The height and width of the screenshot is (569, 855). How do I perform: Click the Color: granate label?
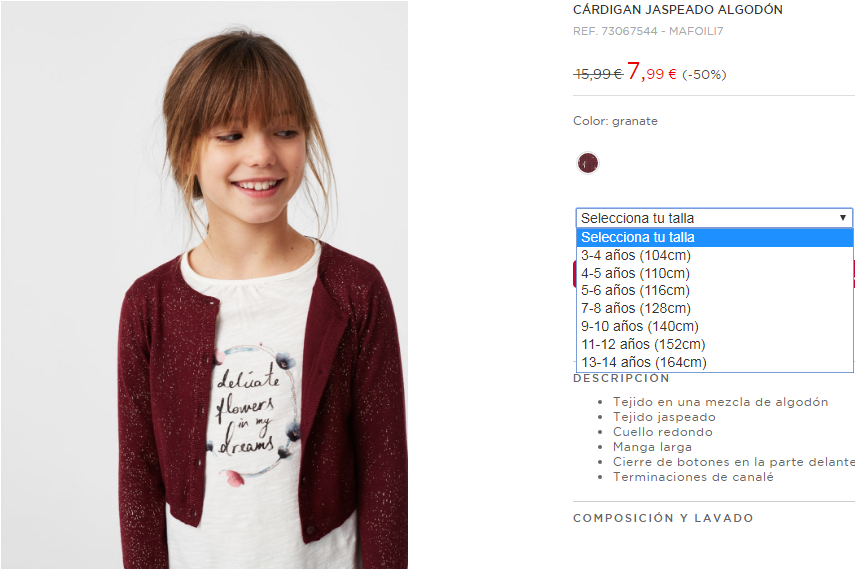pos(615,121)
